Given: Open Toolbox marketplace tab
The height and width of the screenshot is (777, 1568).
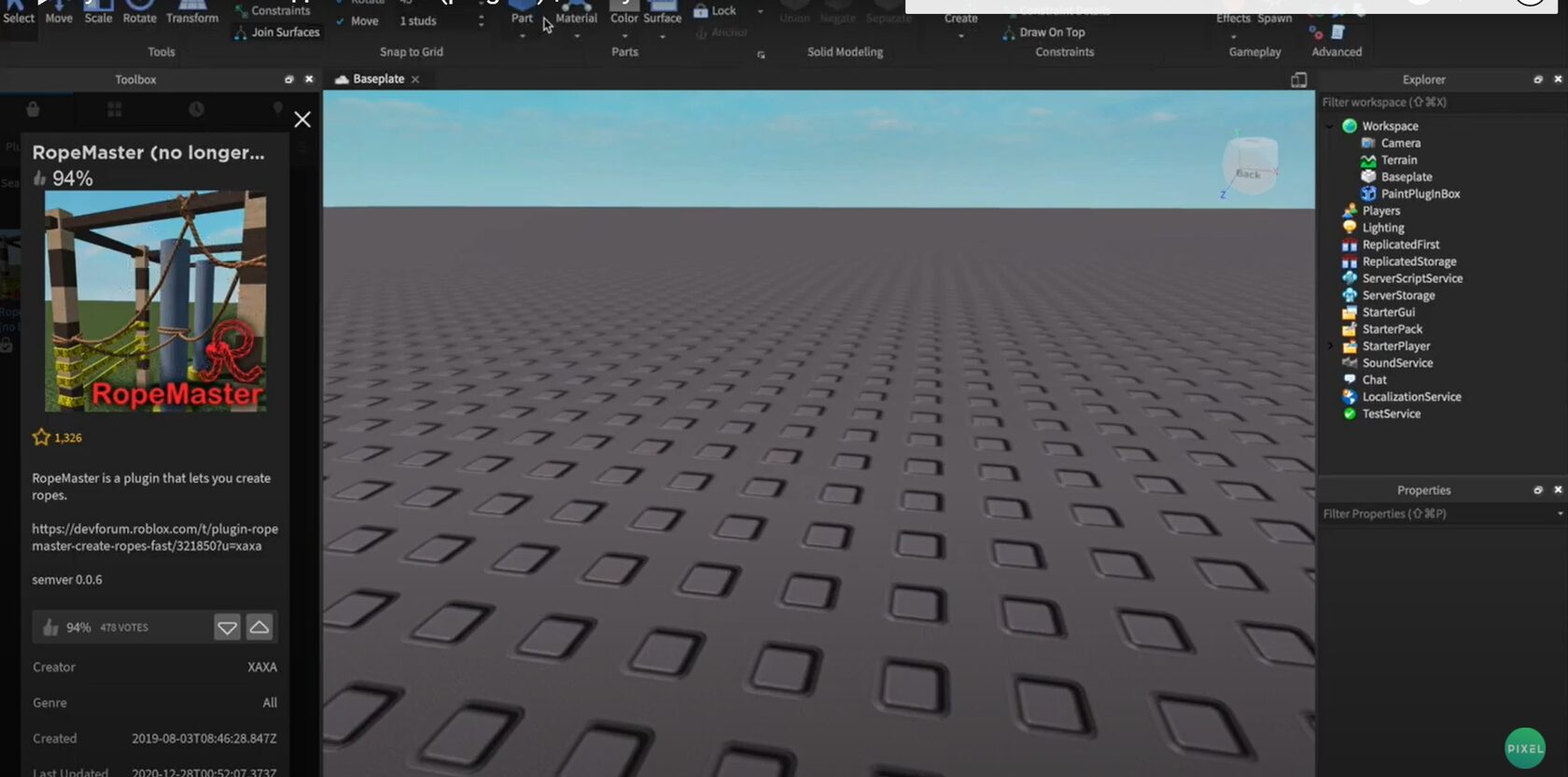Looking at the screenshot, I should [33, 109].
